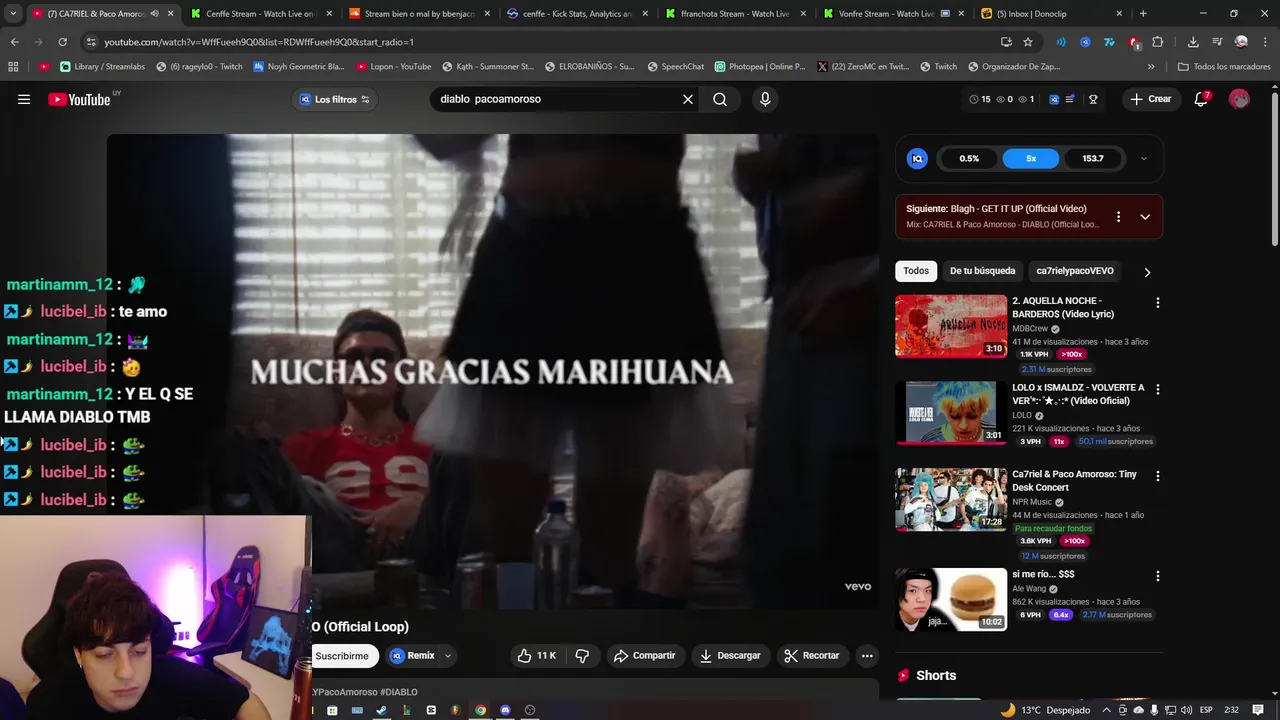The width and height of the screenshot is (1280, 720).
Task: Open the Remix dropdown arrow
Action: [447, 656]
